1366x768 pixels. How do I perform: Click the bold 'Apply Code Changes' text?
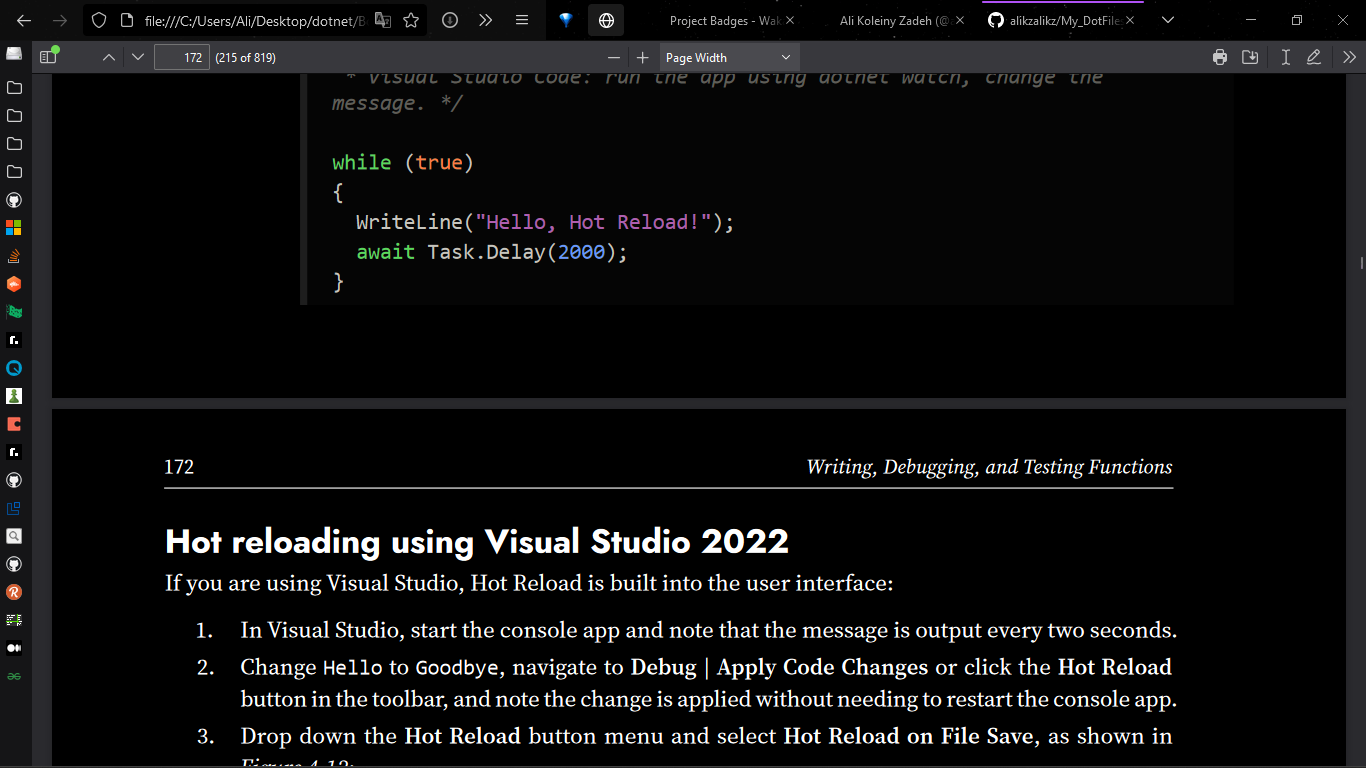(x=822, y=667)
